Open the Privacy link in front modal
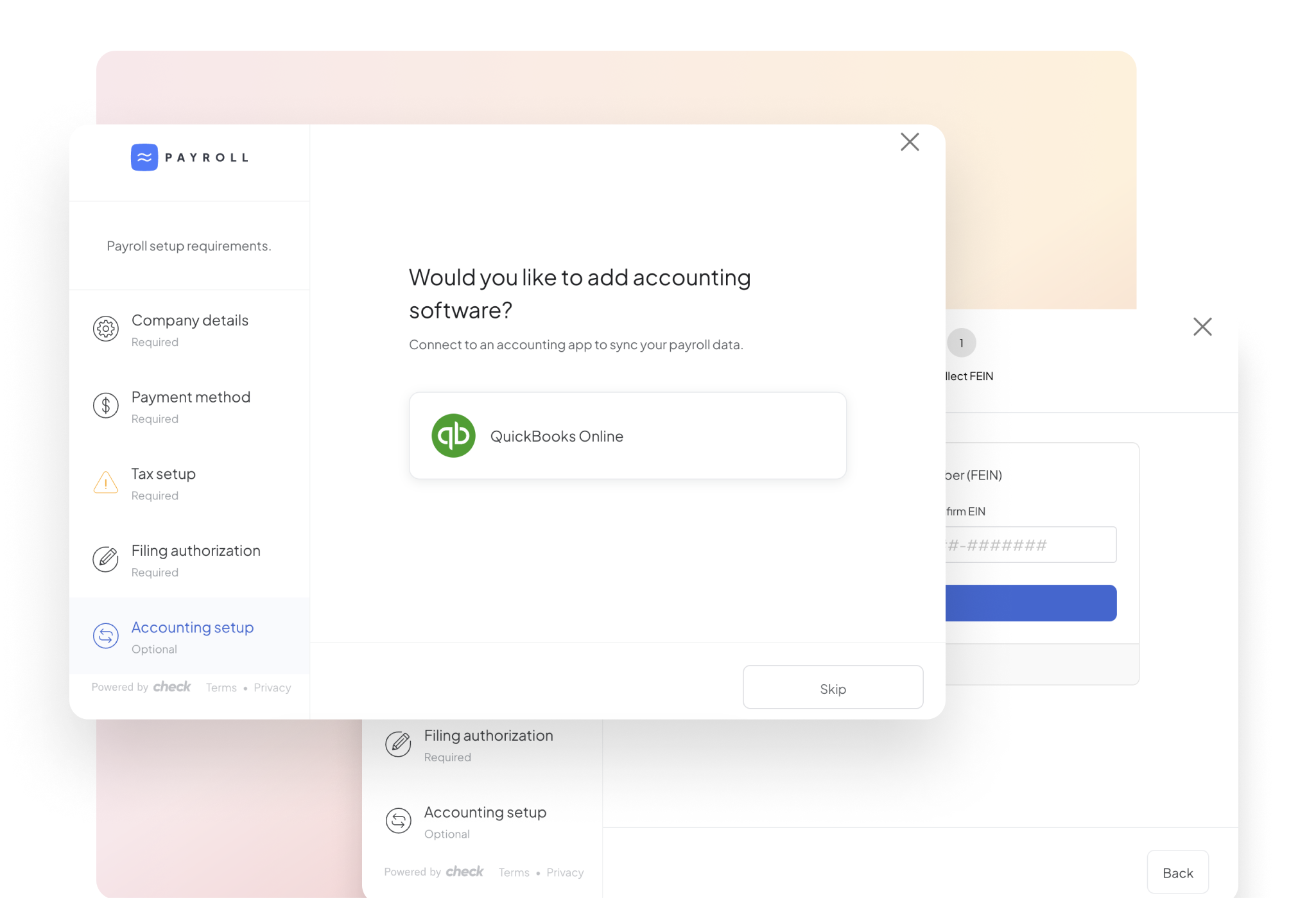This screenshot has width=1316, height=898. click(272, 688)
